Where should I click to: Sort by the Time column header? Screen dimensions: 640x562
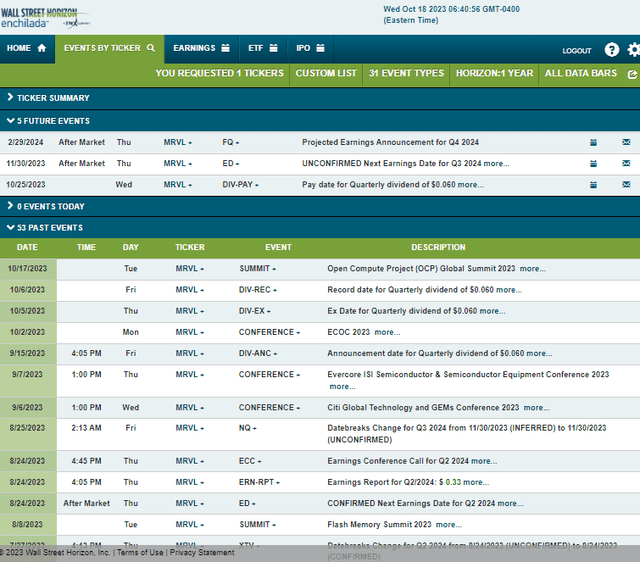[x=87, y=247]
